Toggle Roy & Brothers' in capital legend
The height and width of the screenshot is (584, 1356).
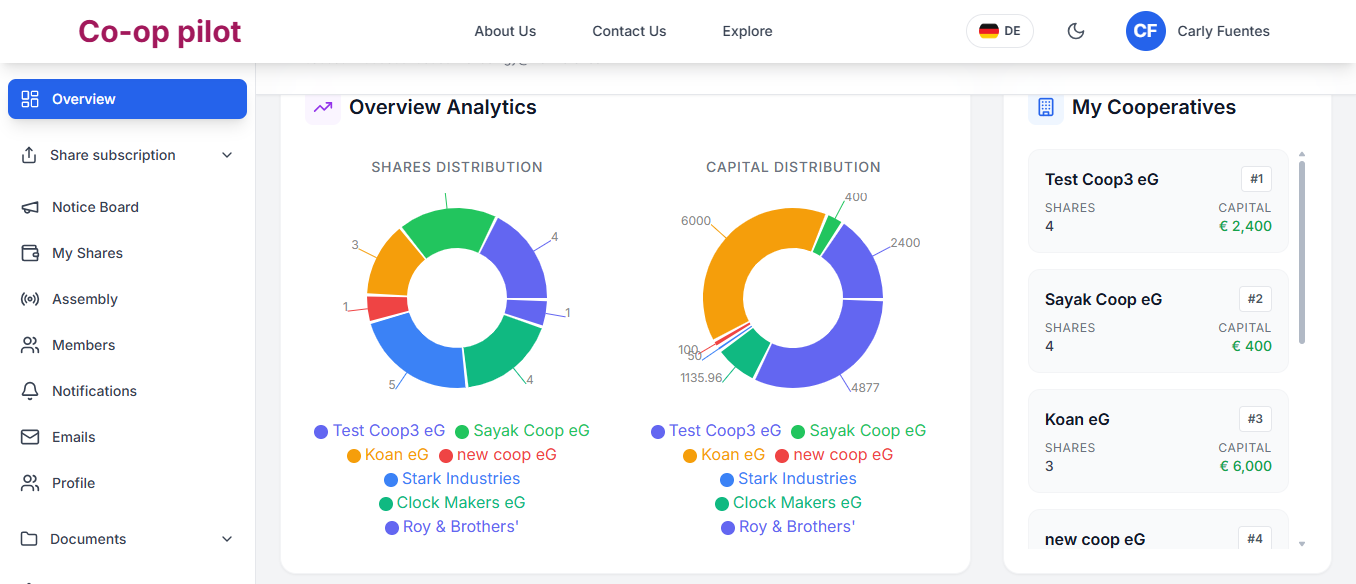coord(788,527)
